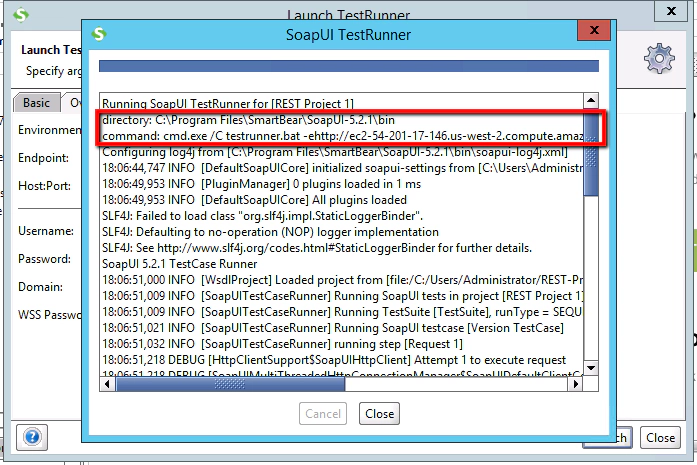Select the 'SLF4J: See http://www.slf4j.org' line
The image size is (697, 465).
pos(317,248)
